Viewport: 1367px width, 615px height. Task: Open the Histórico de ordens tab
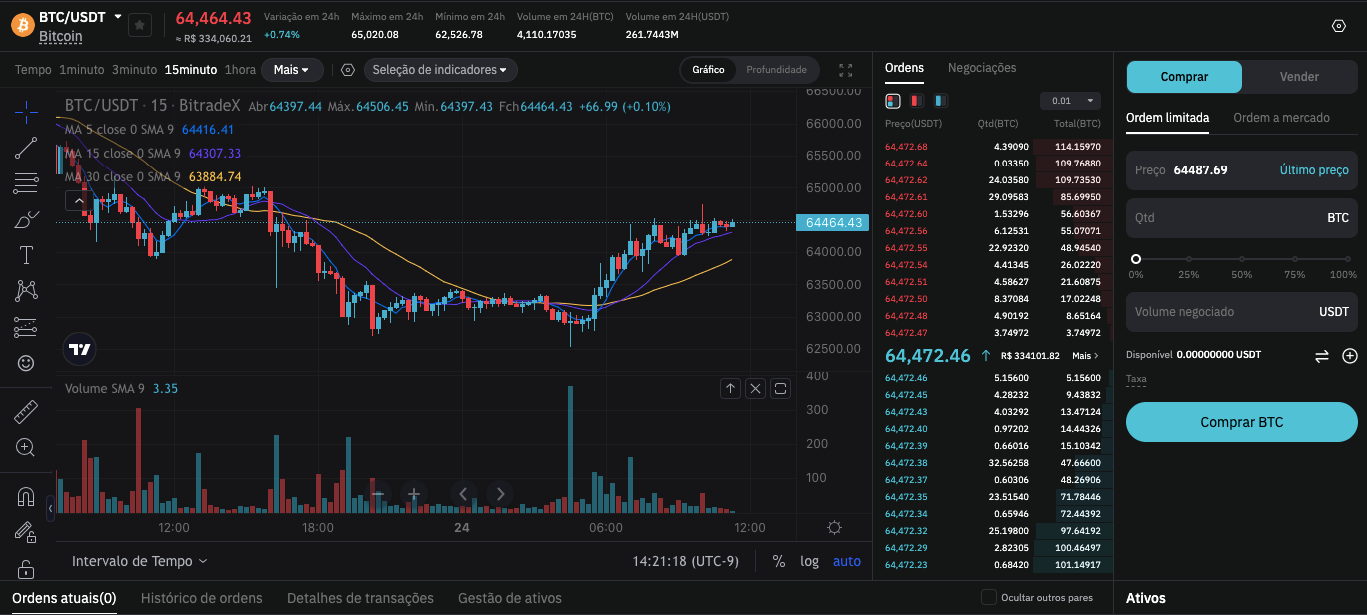pos(201,597)
